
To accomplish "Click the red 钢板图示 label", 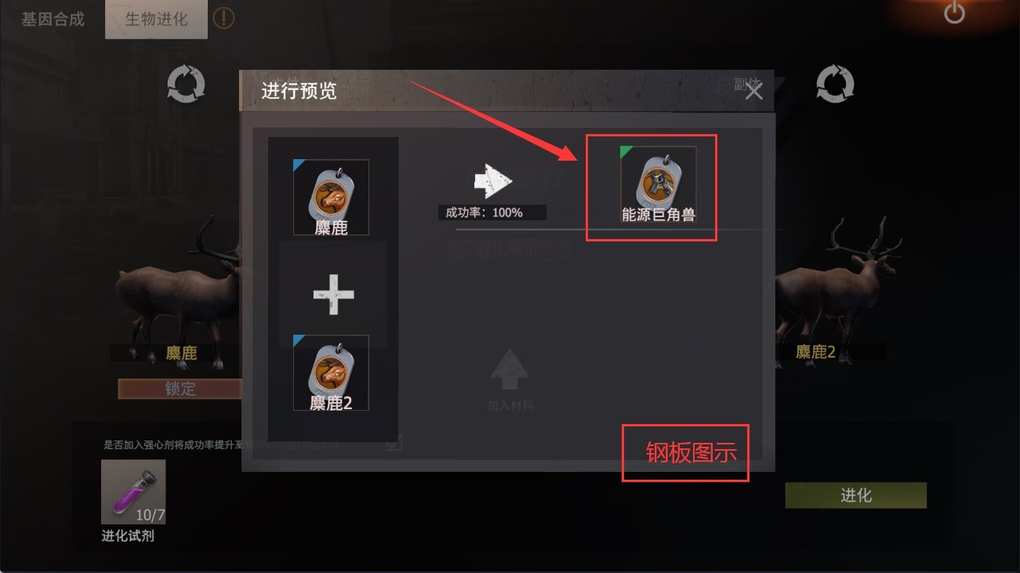I will [691, 453].
